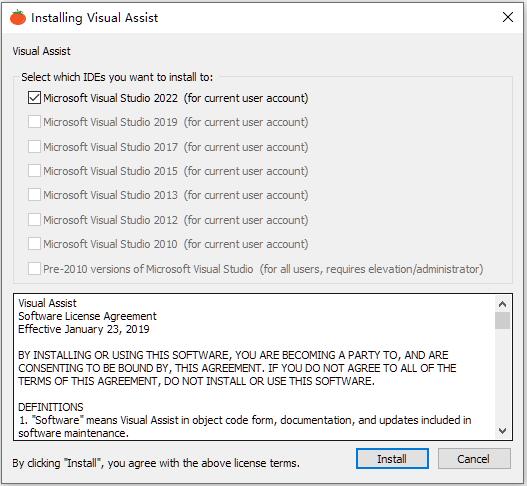Image resolution: width=527 pixels, height=486 pixels.
Task: Close the Installing Visual Assist dialog
Action: coord(508,17)
